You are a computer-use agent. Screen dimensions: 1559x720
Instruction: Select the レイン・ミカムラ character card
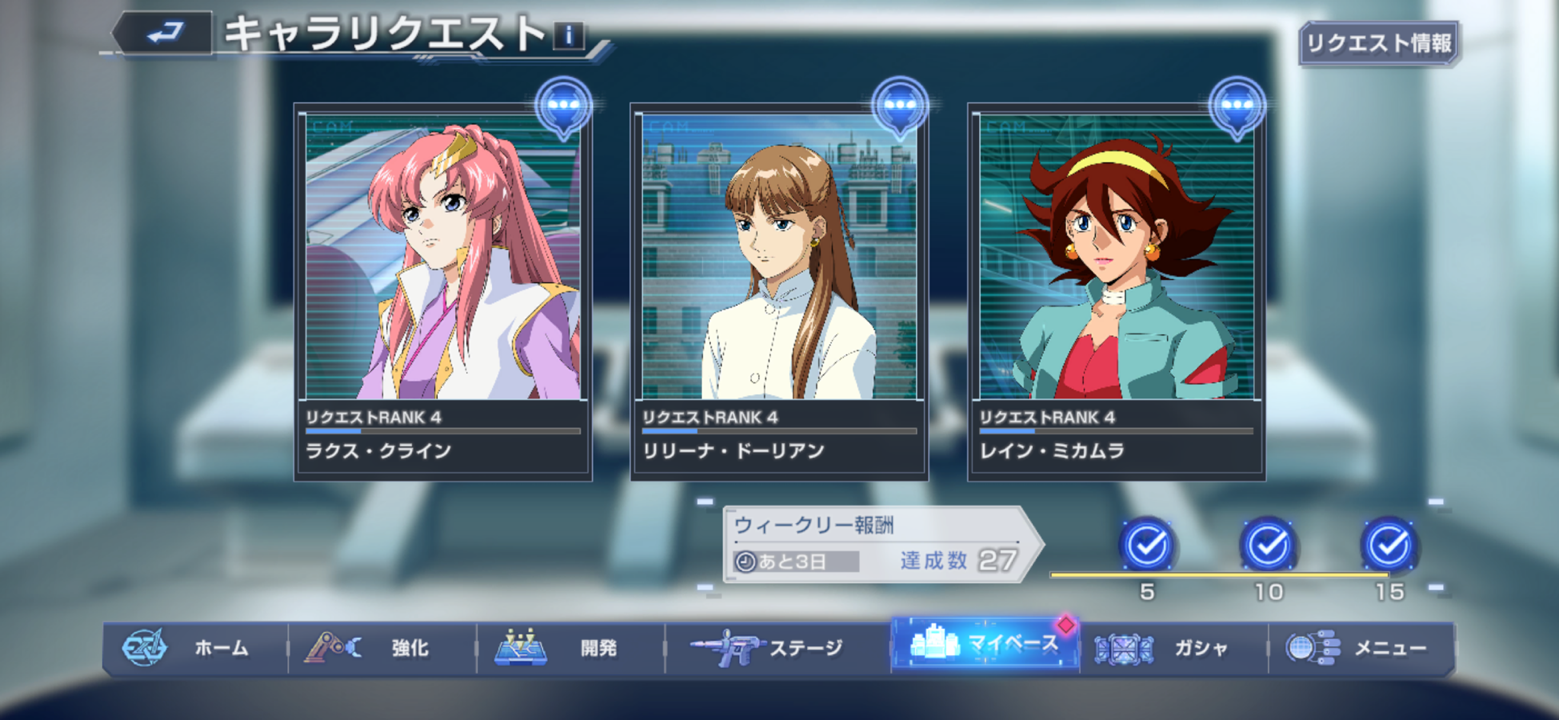coord(1116,291)
